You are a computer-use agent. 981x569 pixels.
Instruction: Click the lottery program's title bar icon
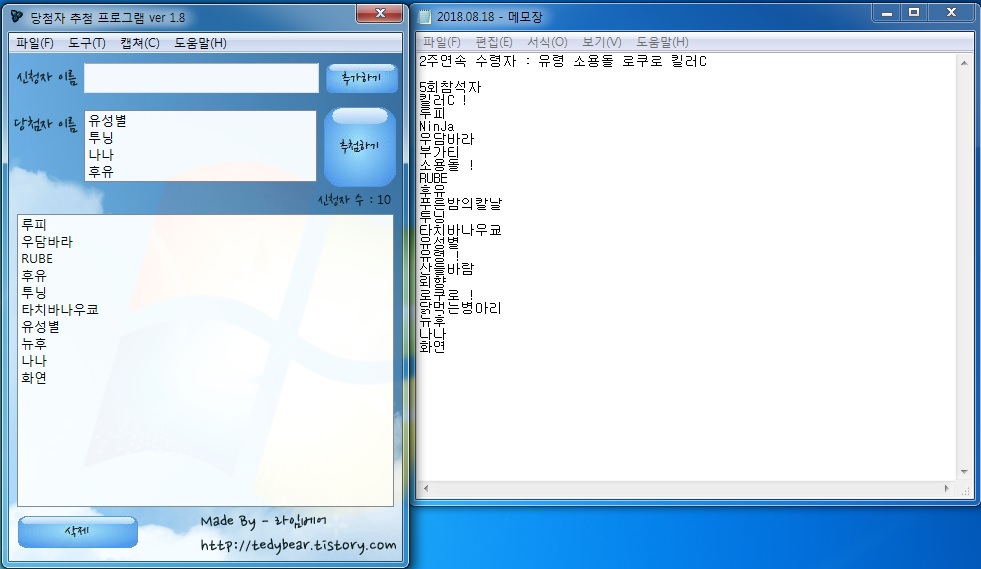(15, 17)
